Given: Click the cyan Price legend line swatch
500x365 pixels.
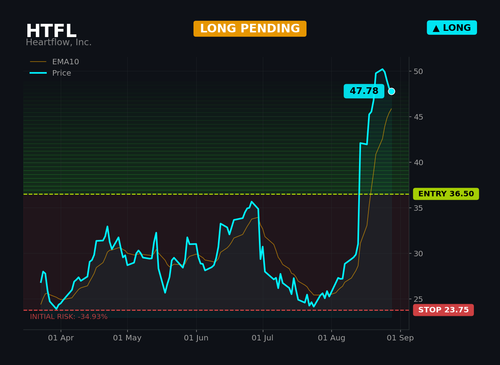Looking at the screenshot, I should [x=38, y=73].
